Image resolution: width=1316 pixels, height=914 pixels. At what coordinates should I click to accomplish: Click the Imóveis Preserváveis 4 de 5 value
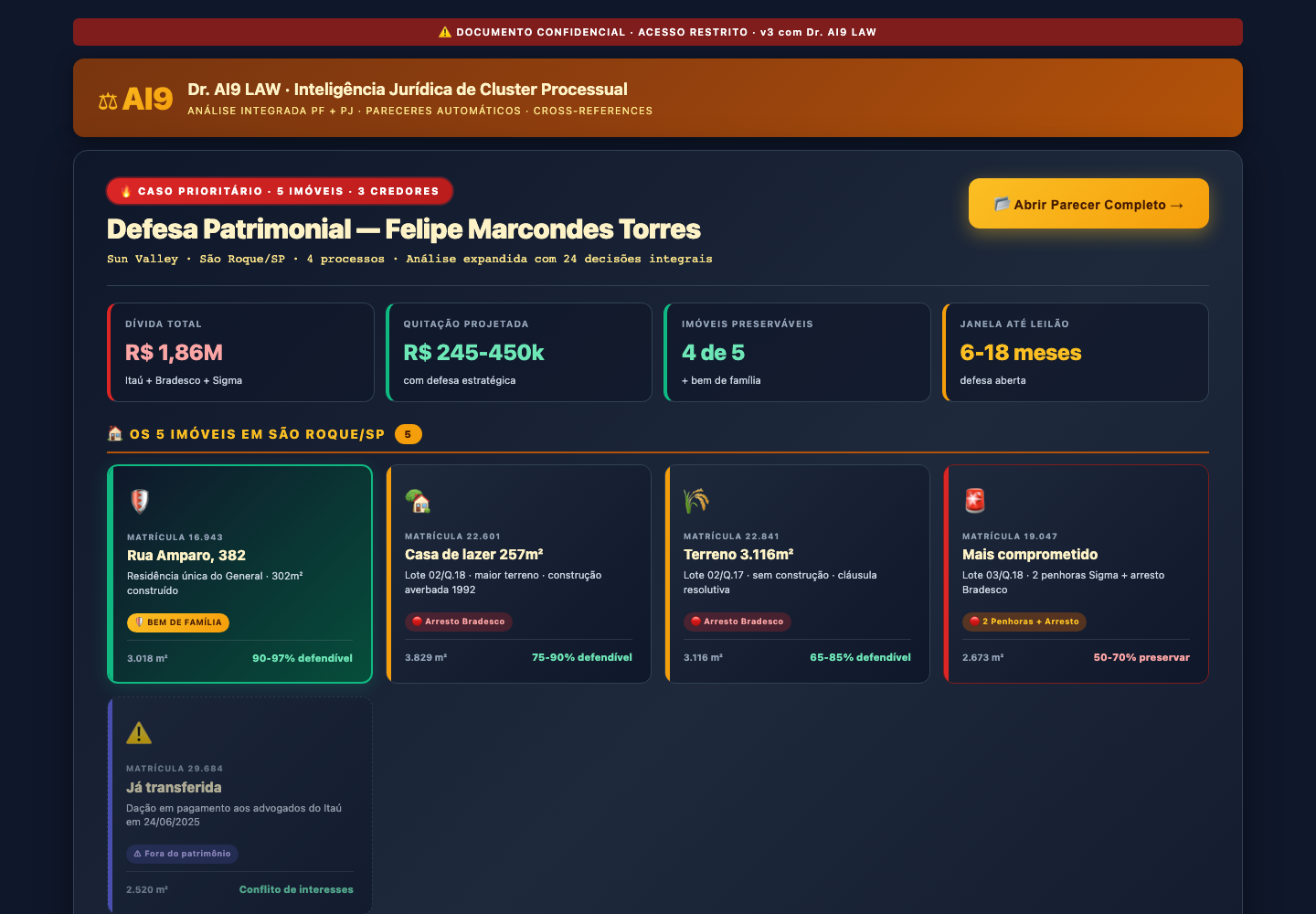click(713, 353)
